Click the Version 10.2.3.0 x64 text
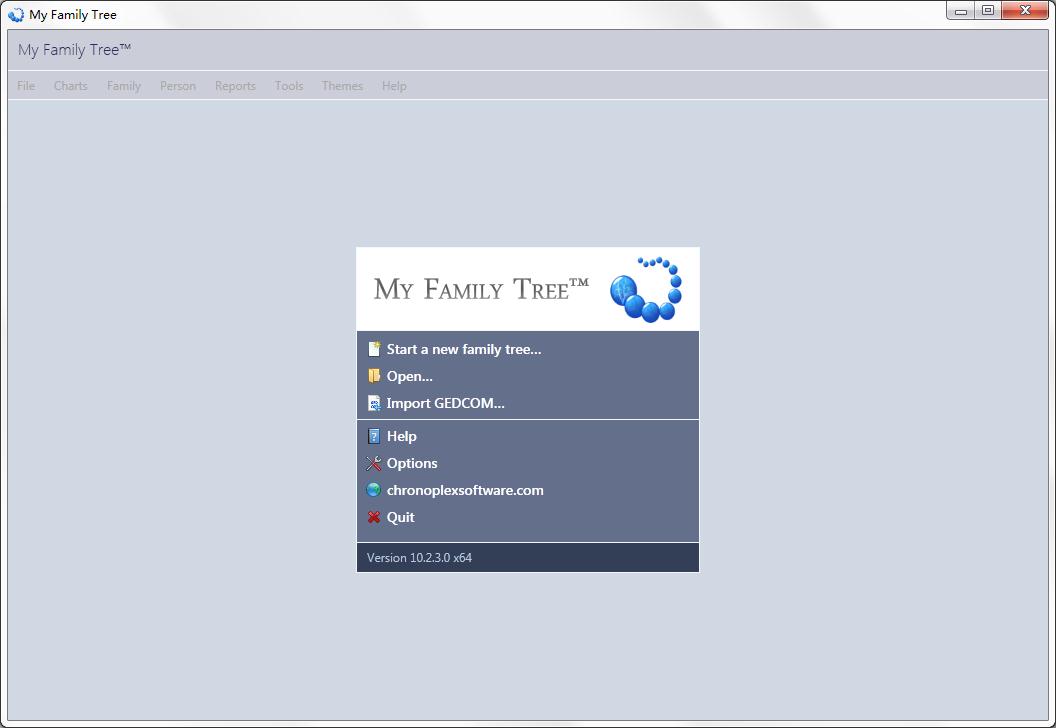The width and height of the screenshot is (1056, 728). click(419, 558)
